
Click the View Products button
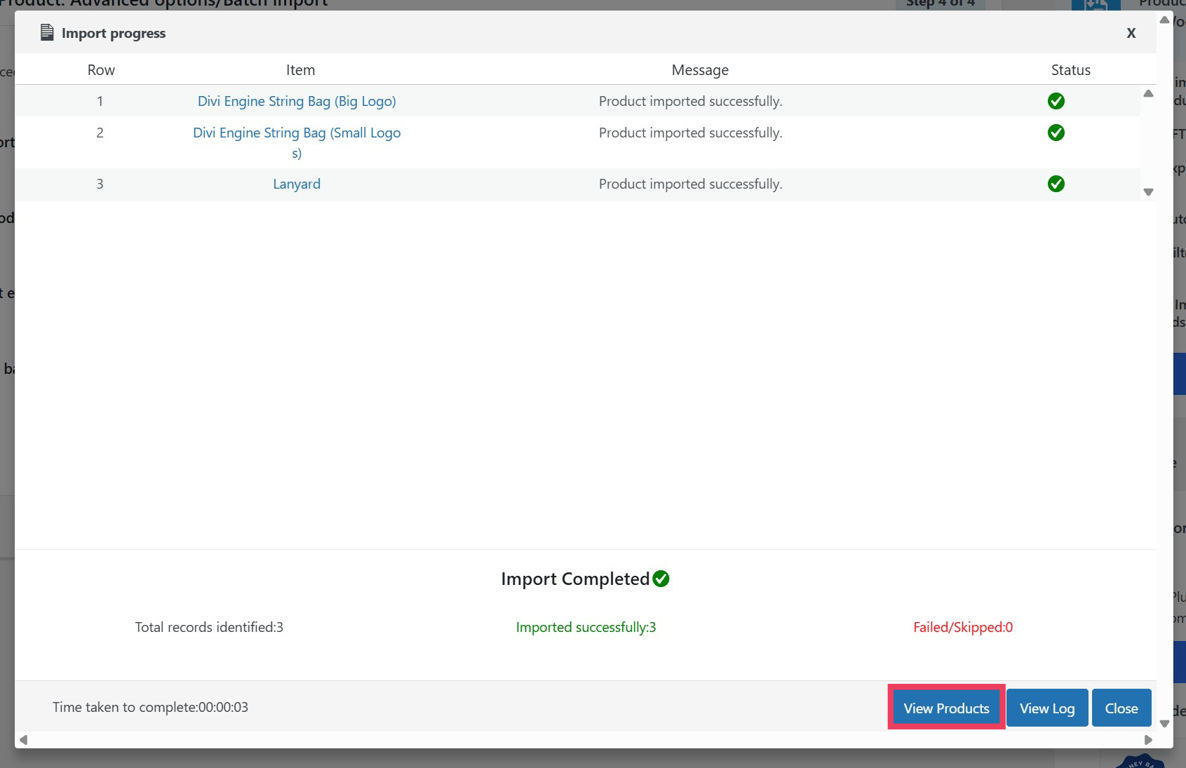click(945, 707)
